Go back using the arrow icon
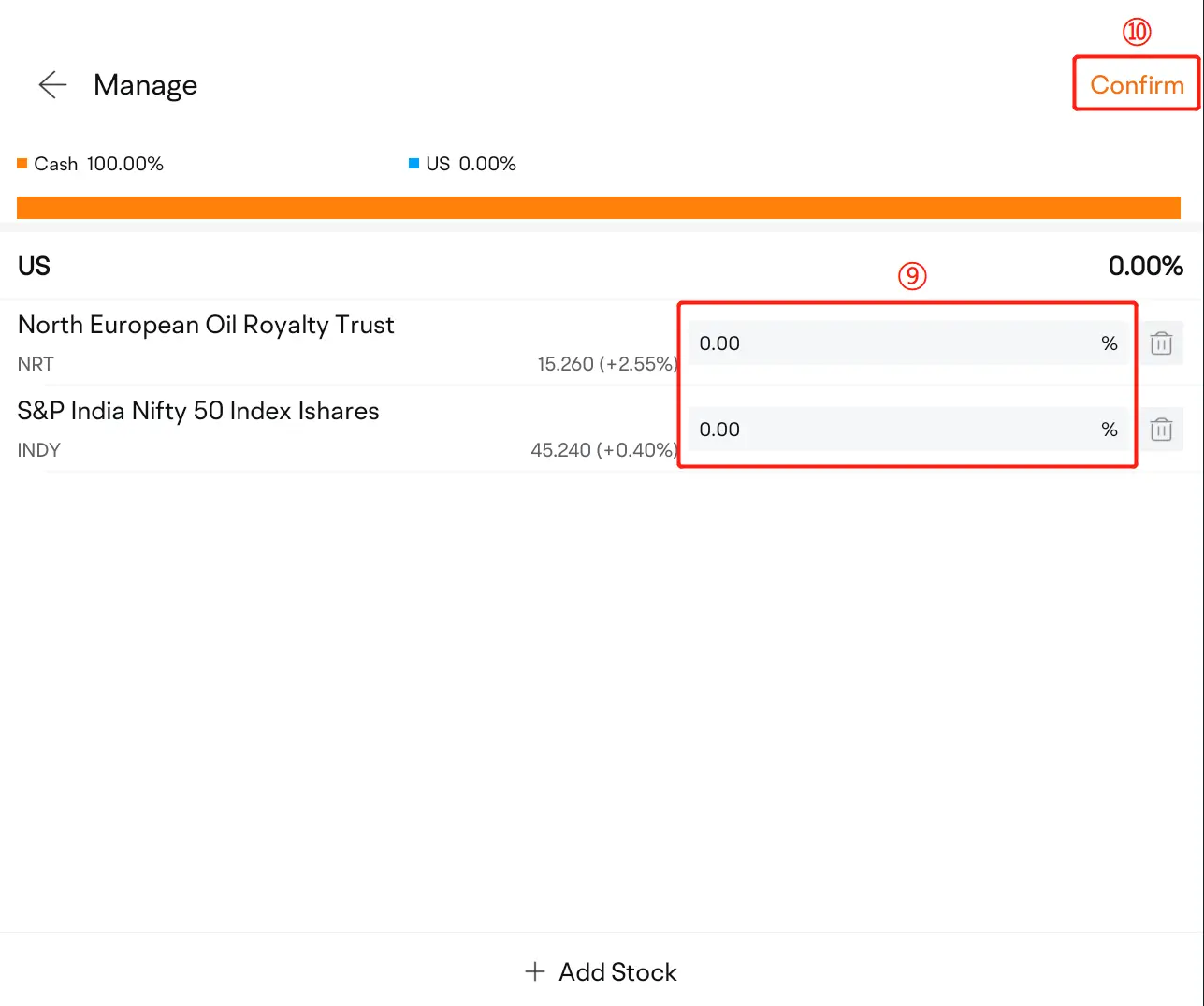This screenshot has height=1006, width=1204. point(52,85)
